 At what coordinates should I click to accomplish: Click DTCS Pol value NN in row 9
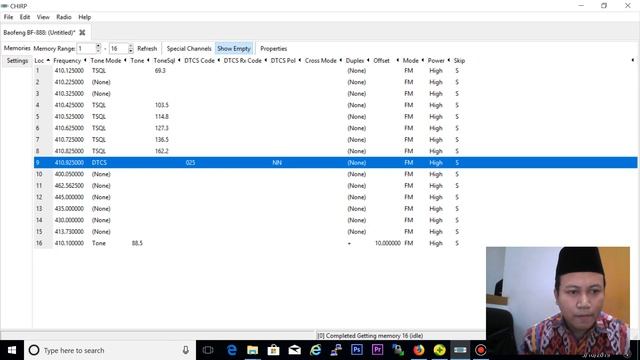pos(277,162)
